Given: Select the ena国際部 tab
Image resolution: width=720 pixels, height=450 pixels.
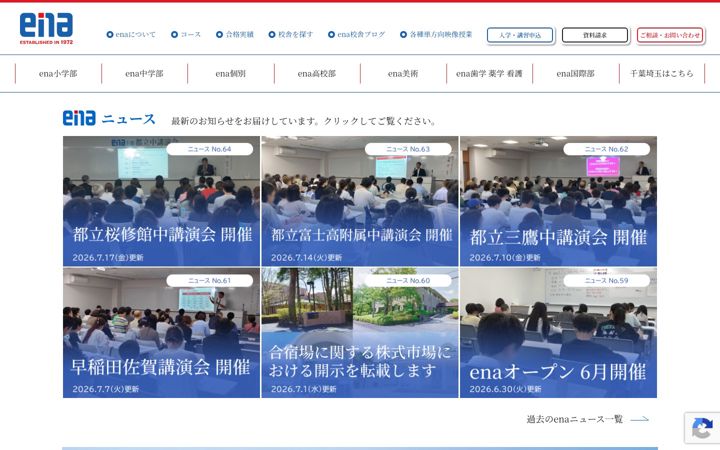Looking at the screenshot, I should click(x=575, y=73).
